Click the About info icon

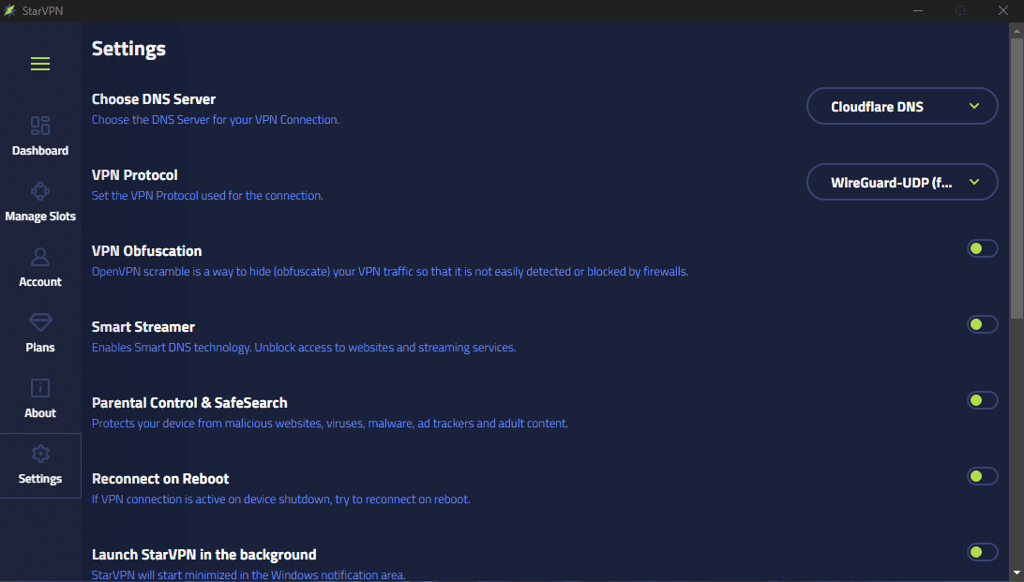(40, 388)
